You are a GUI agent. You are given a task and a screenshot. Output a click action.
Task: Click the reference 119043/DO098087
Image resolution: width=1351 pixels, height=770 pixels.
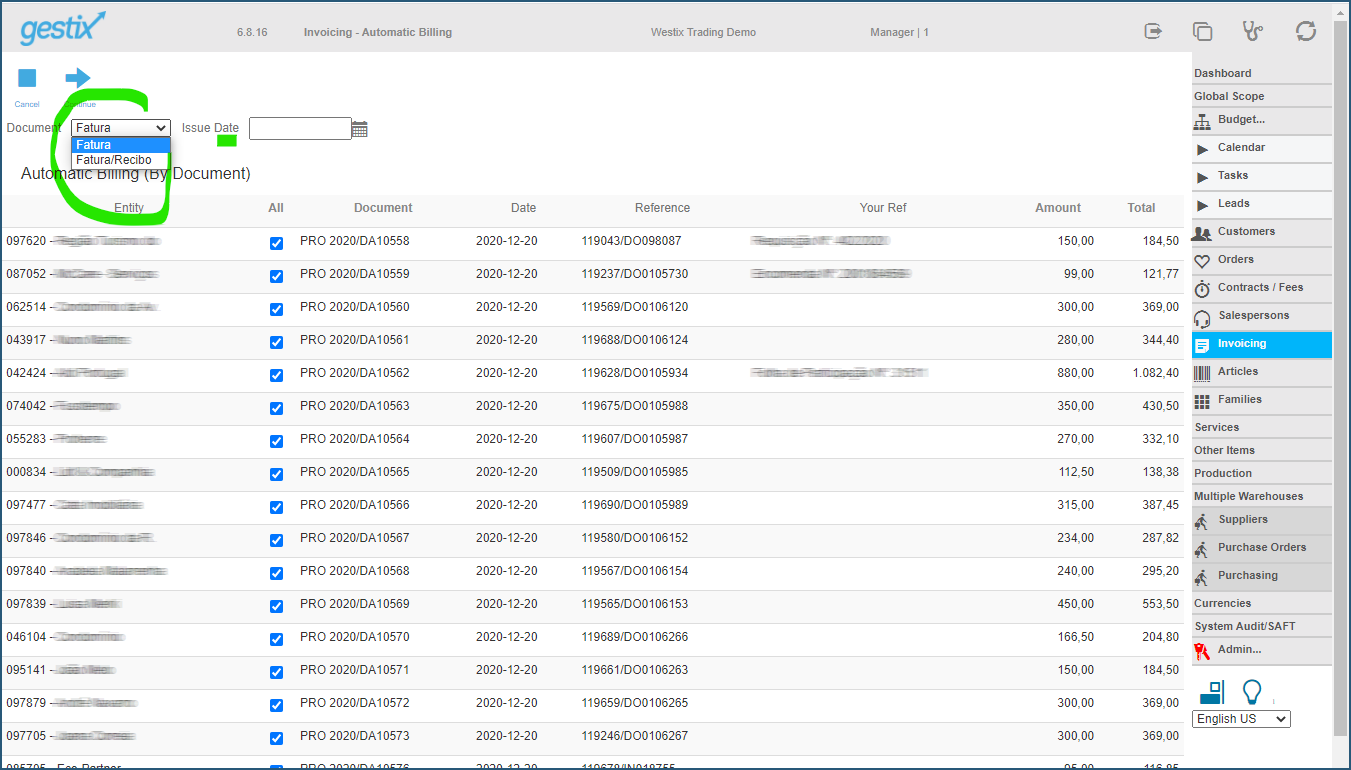632,241
